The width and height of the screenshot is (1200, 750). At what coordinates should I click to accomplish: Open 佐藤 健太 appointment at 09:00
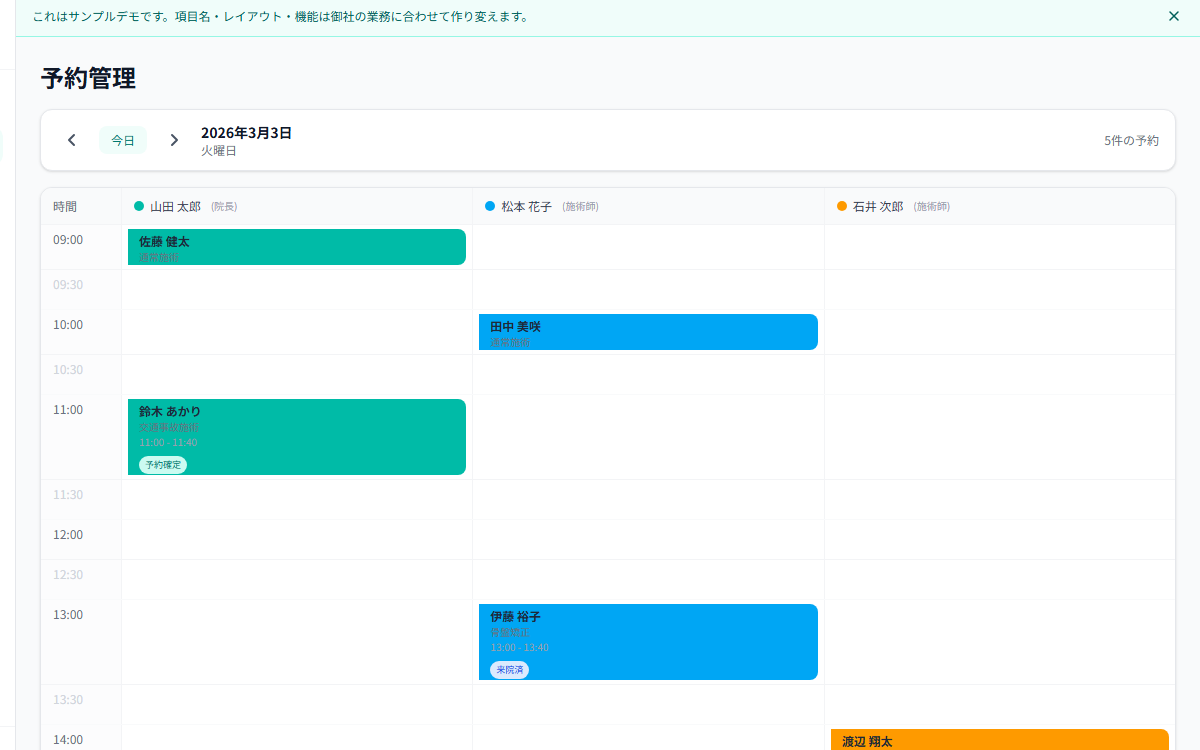click(x=297, y=247)
